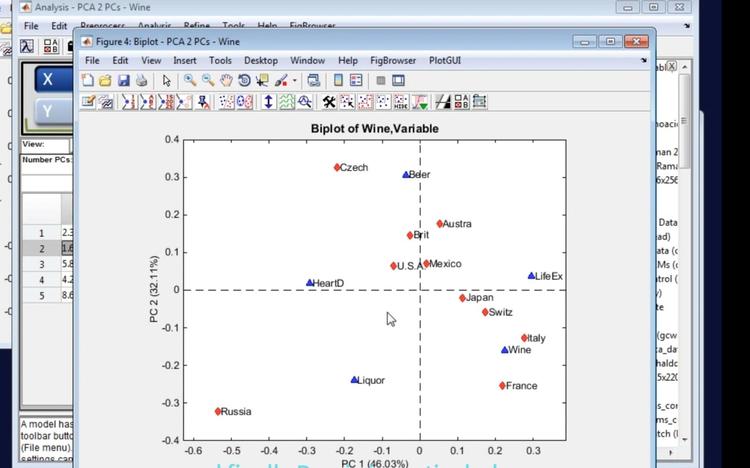Viewport: 750px width, 468px height.
Task: Click the X block button in Analysis window
Action: tap(54, 79)
